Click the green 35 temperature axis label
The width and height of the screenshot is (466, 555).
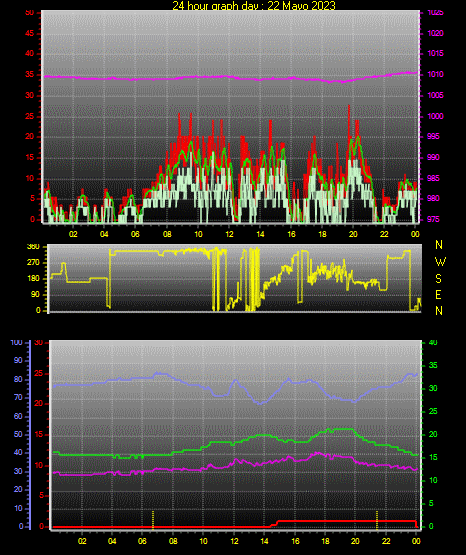pos(433,365)
